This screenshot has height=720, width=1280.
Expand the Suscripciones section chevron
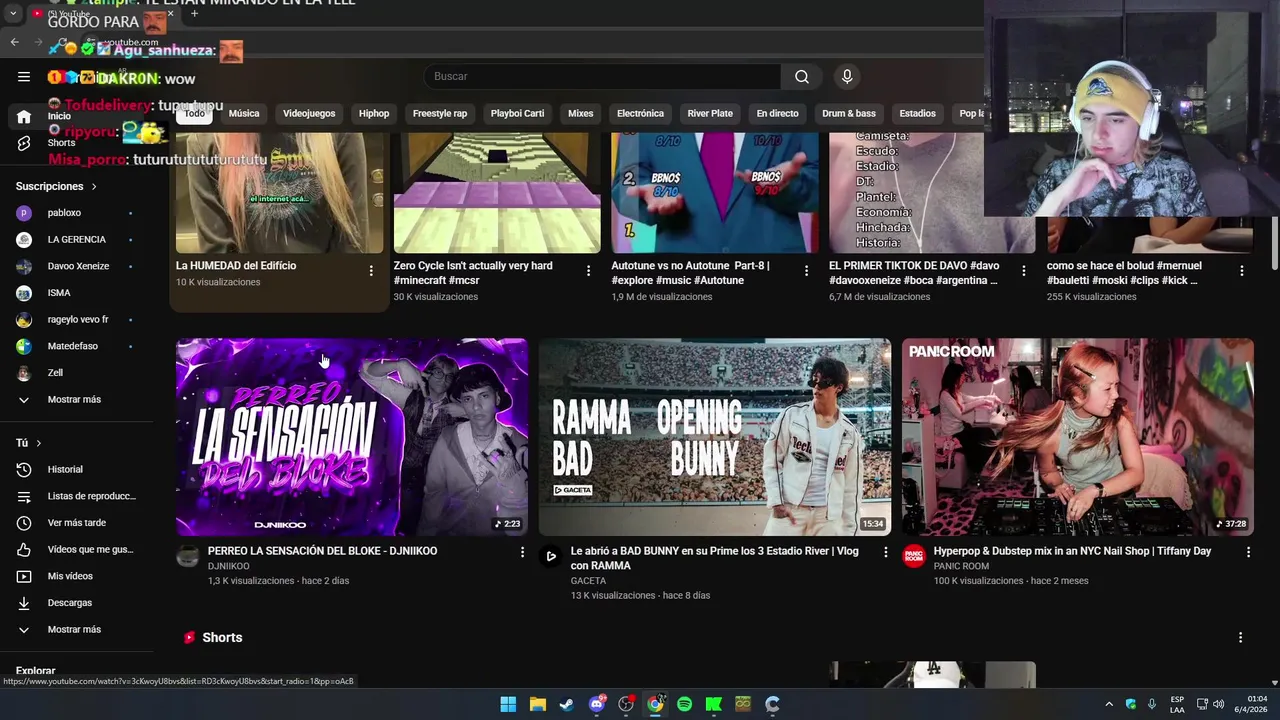pyautogui.click(x=94, y=187)
